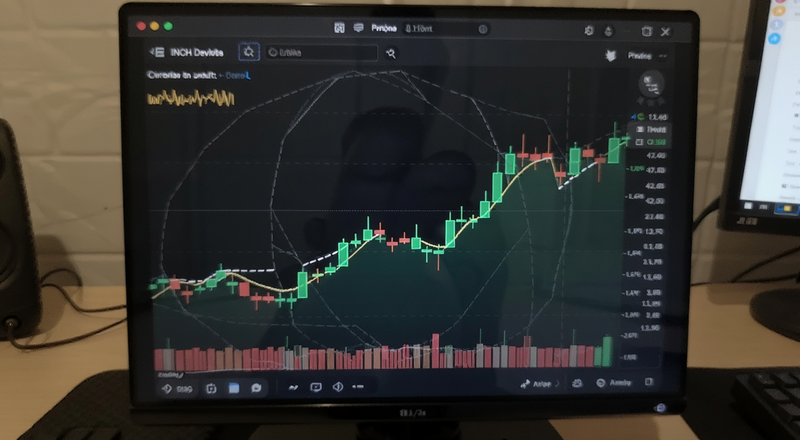Click the square refresh icon in bottom toolbar

click(x=211, y=389)
